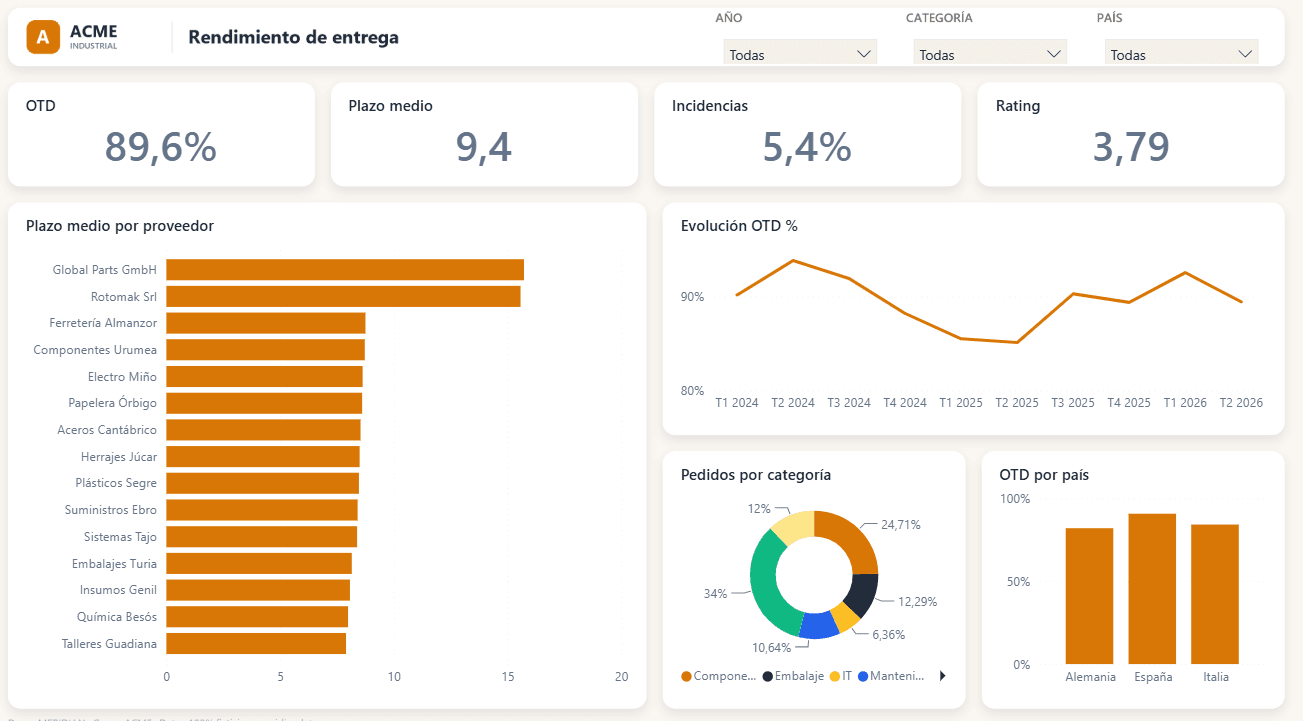Click the Evolución OTD % chart title
1303x721 pixels.
739,226
